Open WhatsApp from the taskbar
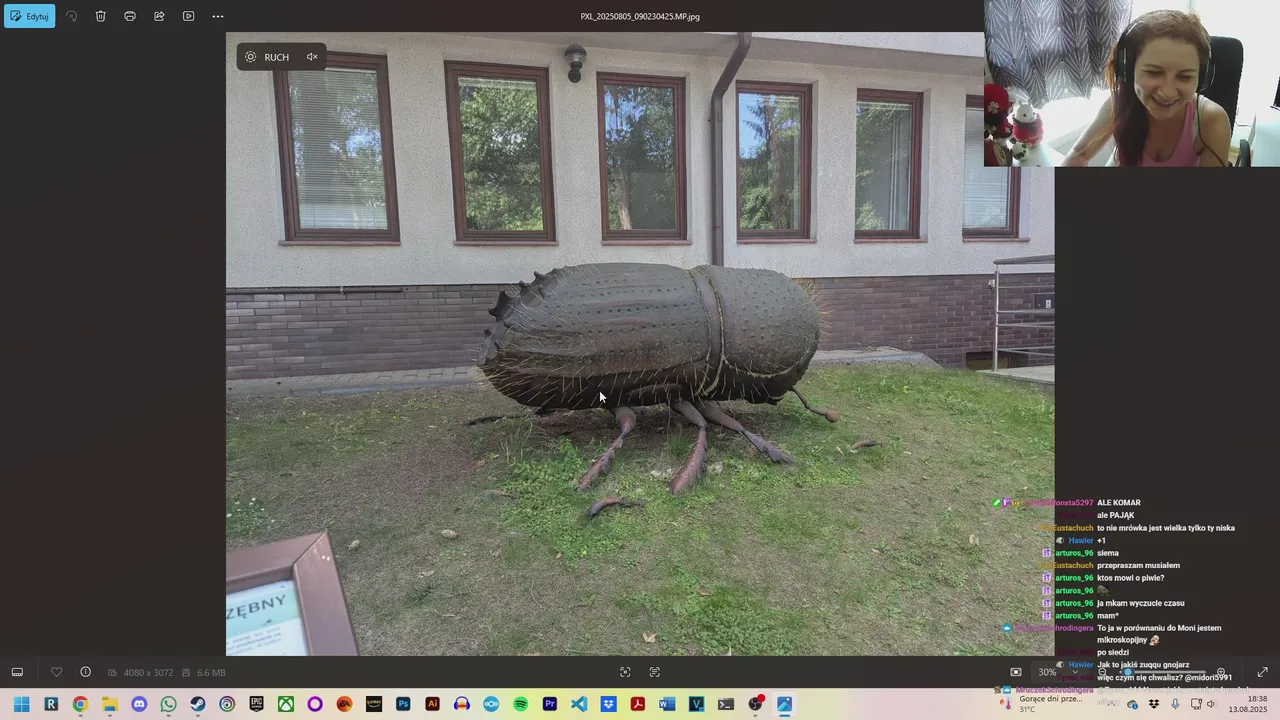 168,704
